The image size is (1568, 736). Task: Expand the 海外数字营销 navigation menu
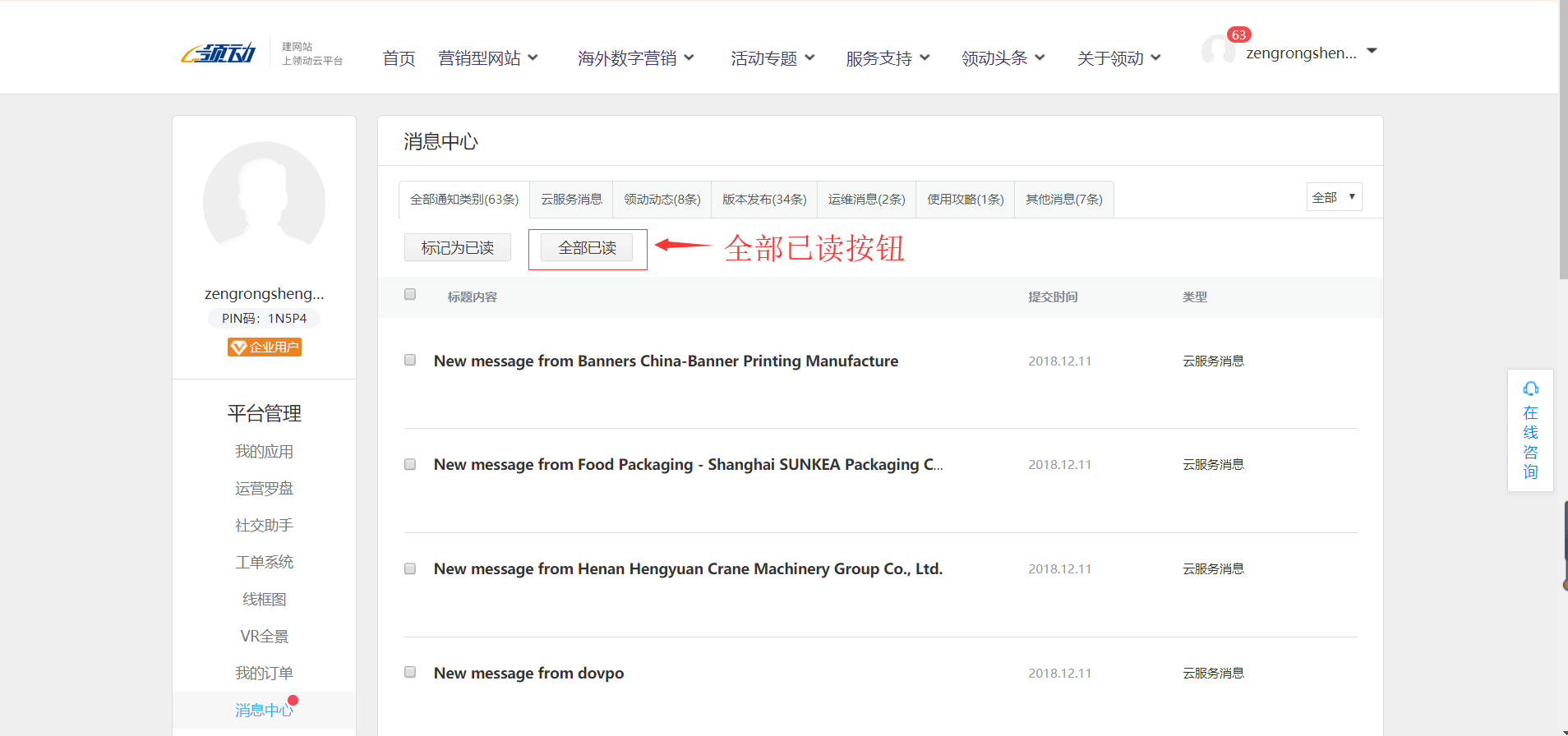pos(635,58)
